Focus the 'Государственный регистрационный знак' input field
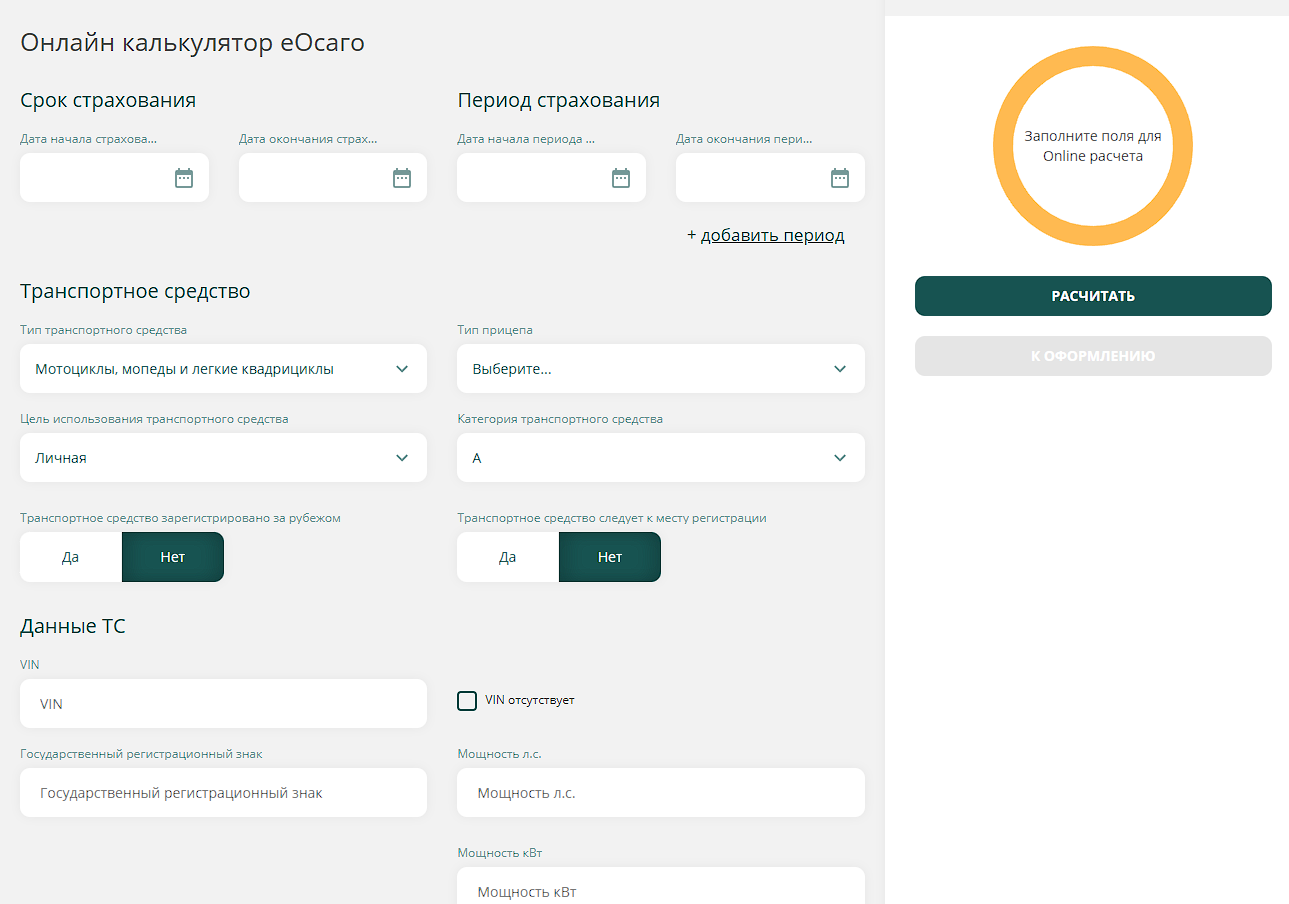The width and height of the screenshot is (1289, 904). pyautogui.click(x=223, y=793)
